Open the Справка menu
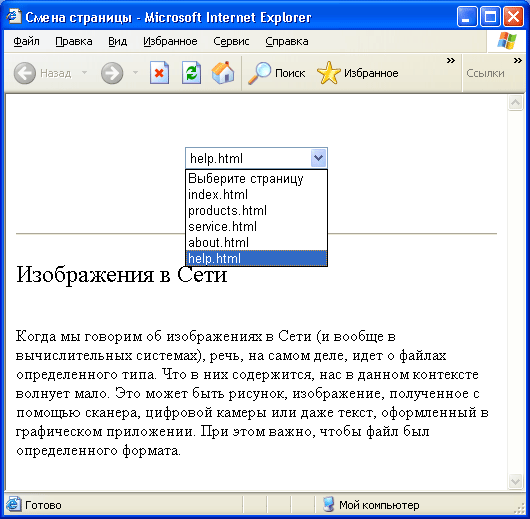Image resolution: width=530 pixels, height=519 pixels. click(287, 41)
